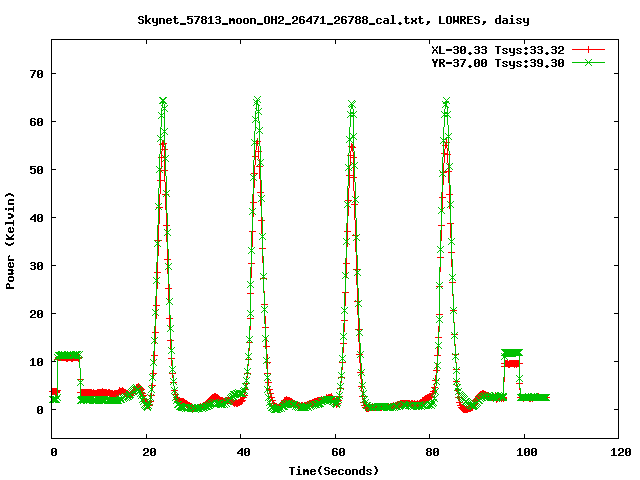Click the y-axis tick label 10
The width and height of the screenshot is (640, 480).
coord(36,362)
